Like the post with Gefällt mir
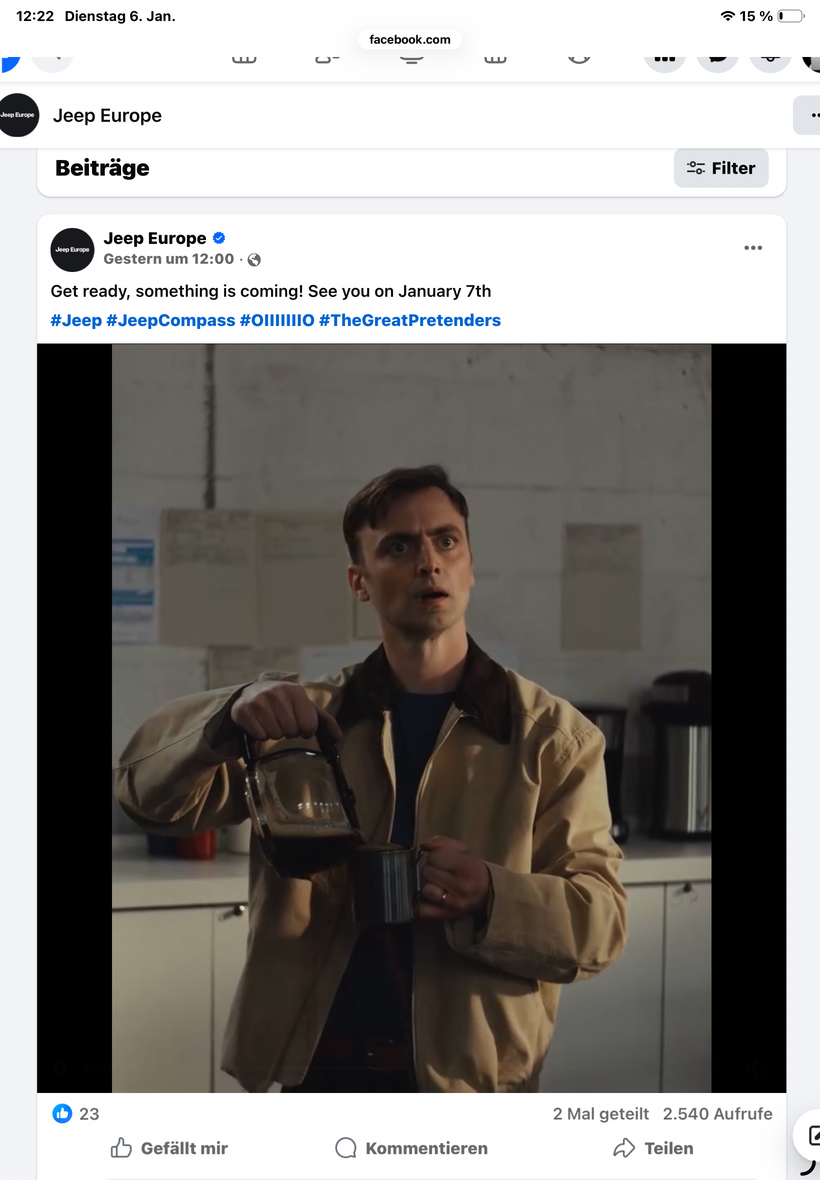Image resolution: width=820 pixels, height=1180 pixels. pos(169,1148)
